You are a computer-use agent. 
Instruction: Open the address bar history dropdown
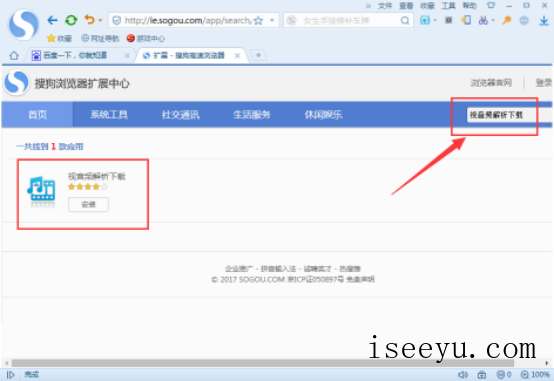[272, 20]
